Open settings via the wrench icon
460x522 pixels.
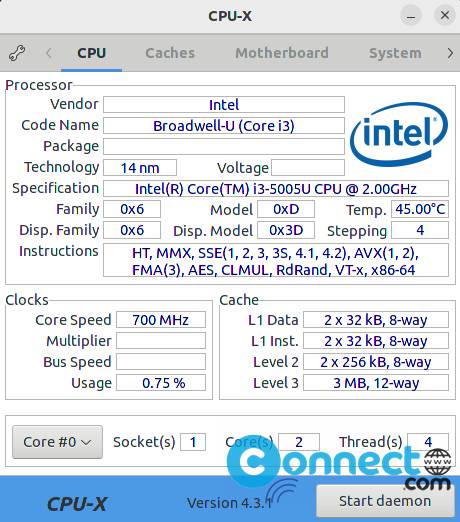(x=17, y=53)
